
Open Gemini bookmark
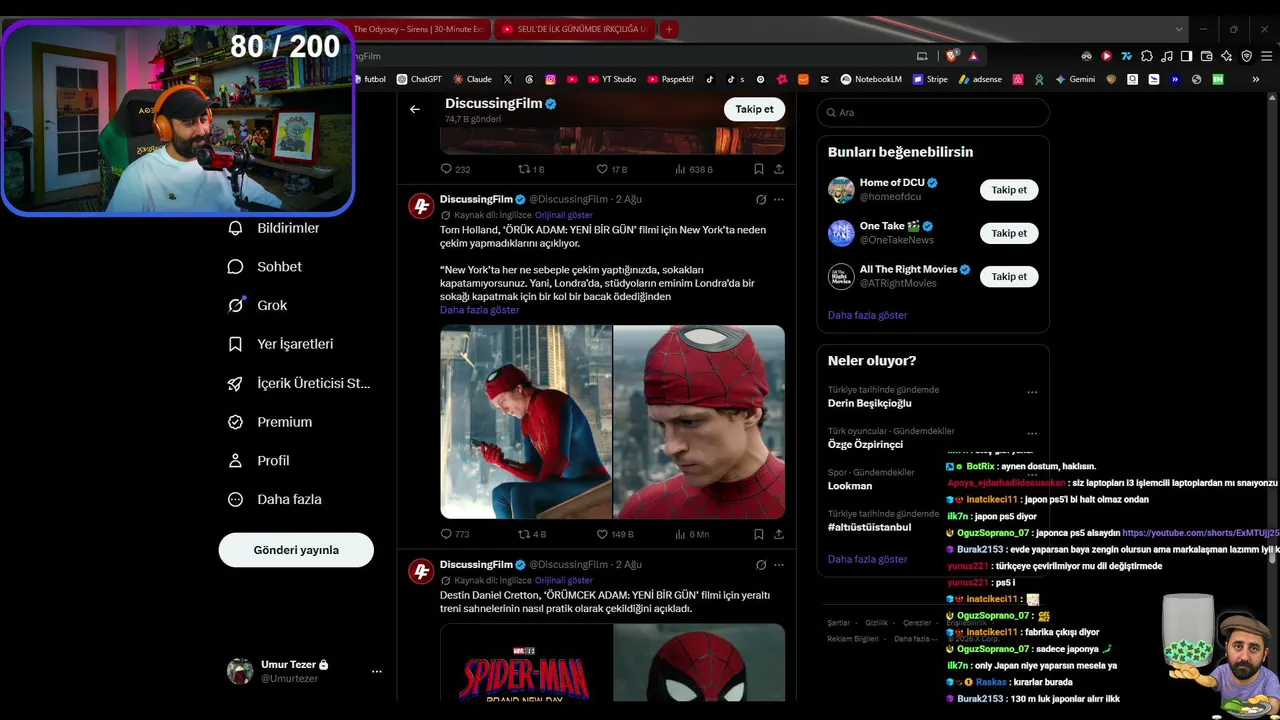1075,79
